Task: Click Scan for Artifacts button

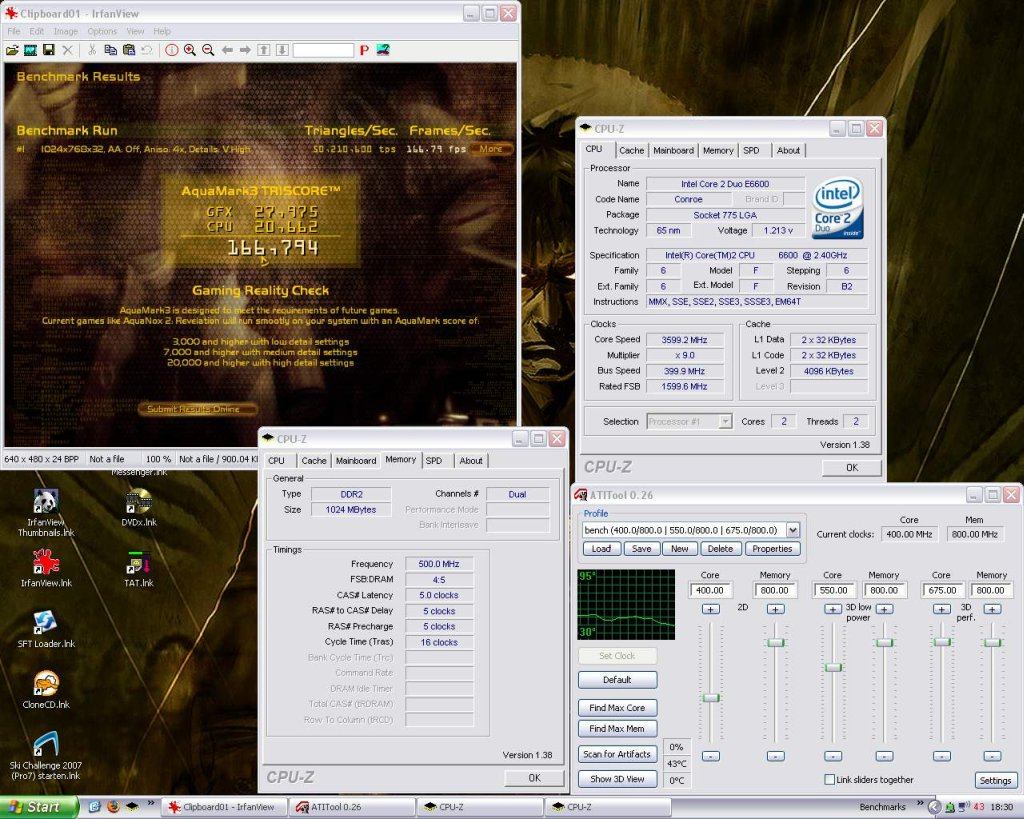Action: coord(617,754)
